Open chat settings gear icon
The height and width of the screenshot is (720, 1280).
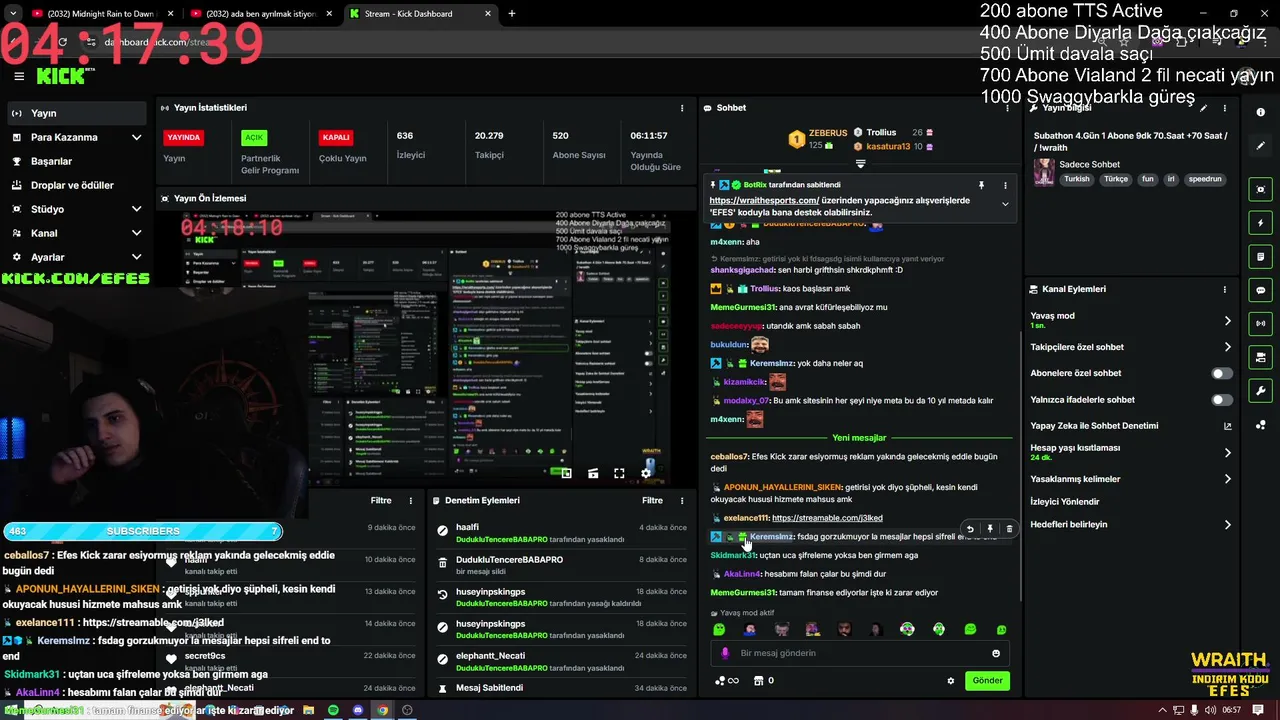tap(951, 681)
